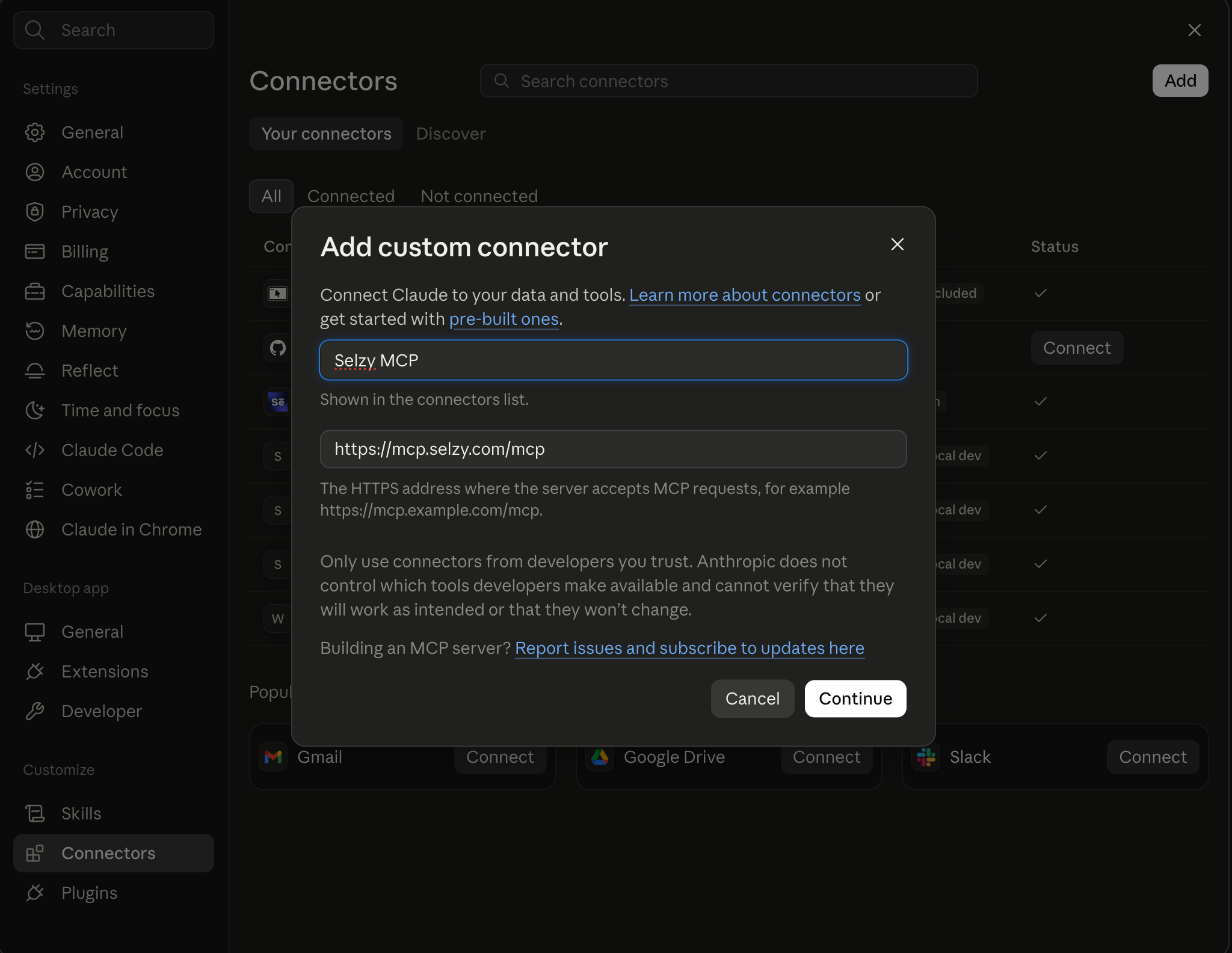
Task: Select the All filter tab
Action: [x=271, y=196]
